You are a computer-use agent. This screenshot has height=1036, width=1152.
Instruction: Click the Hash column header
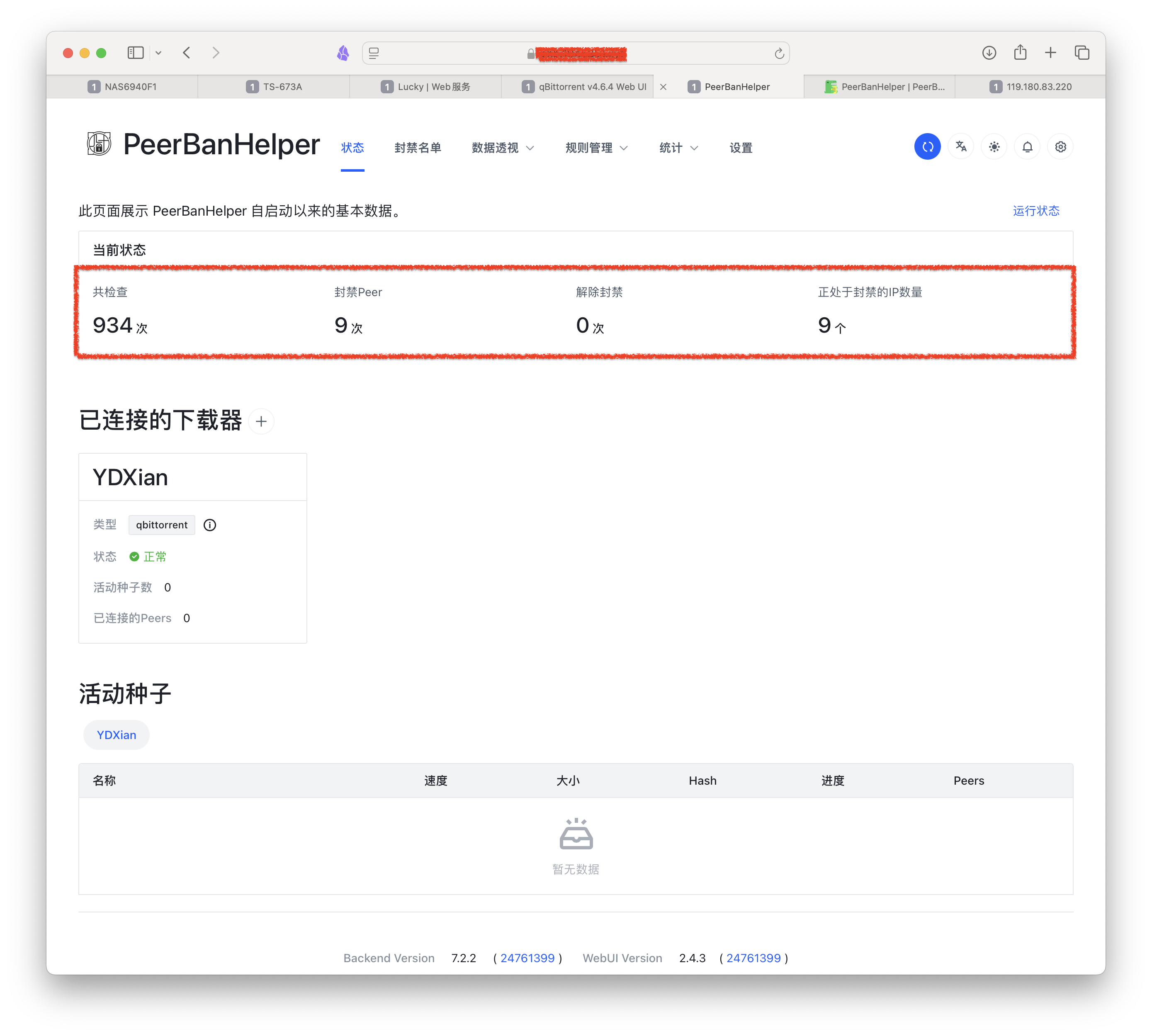702,781
